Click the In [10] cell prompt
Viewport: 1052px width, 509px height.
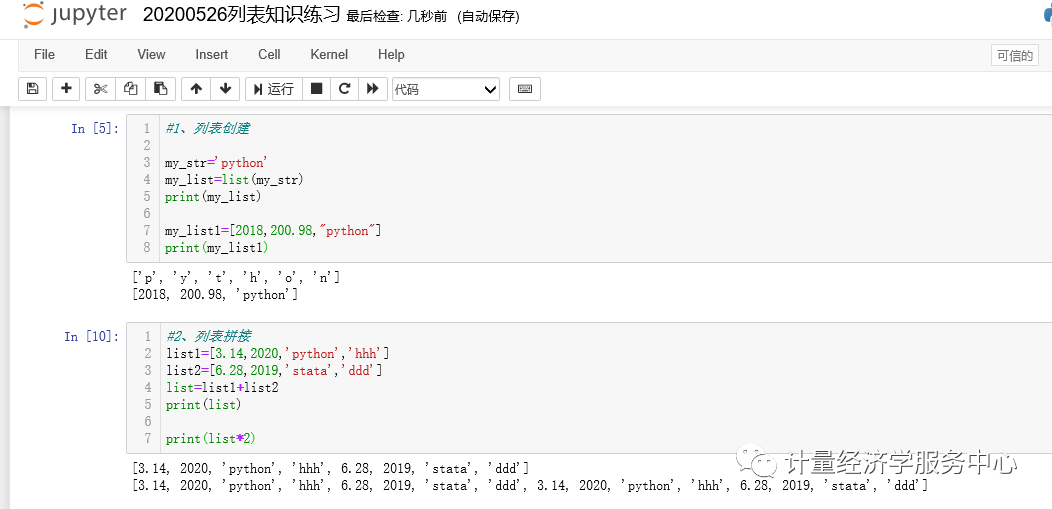point(92,336)
